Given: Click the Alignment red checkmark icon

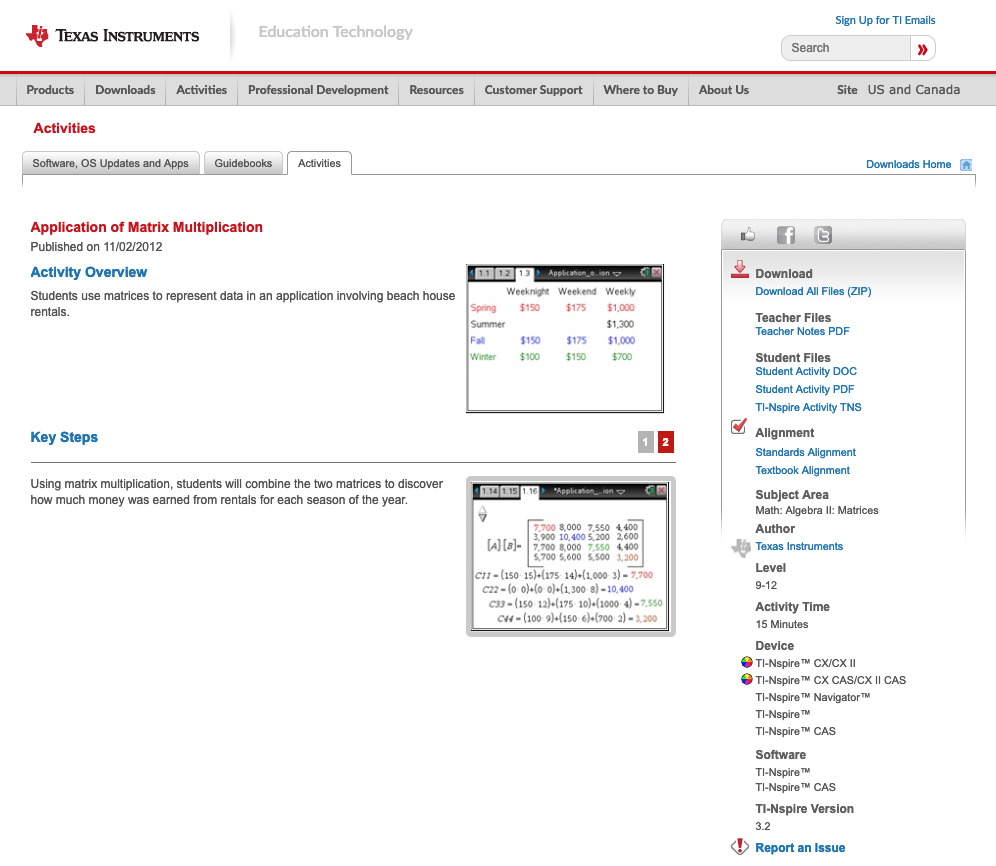Looking at the screenshot, I should (740, 428).
